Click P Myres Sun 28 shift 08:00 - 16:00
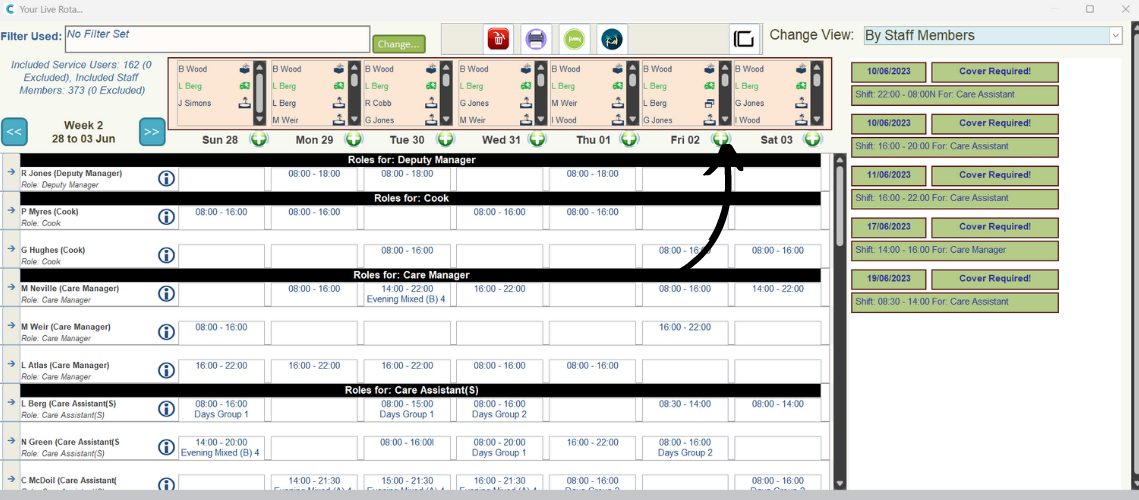Viewport: 1139px width, 500px height. 221,212
